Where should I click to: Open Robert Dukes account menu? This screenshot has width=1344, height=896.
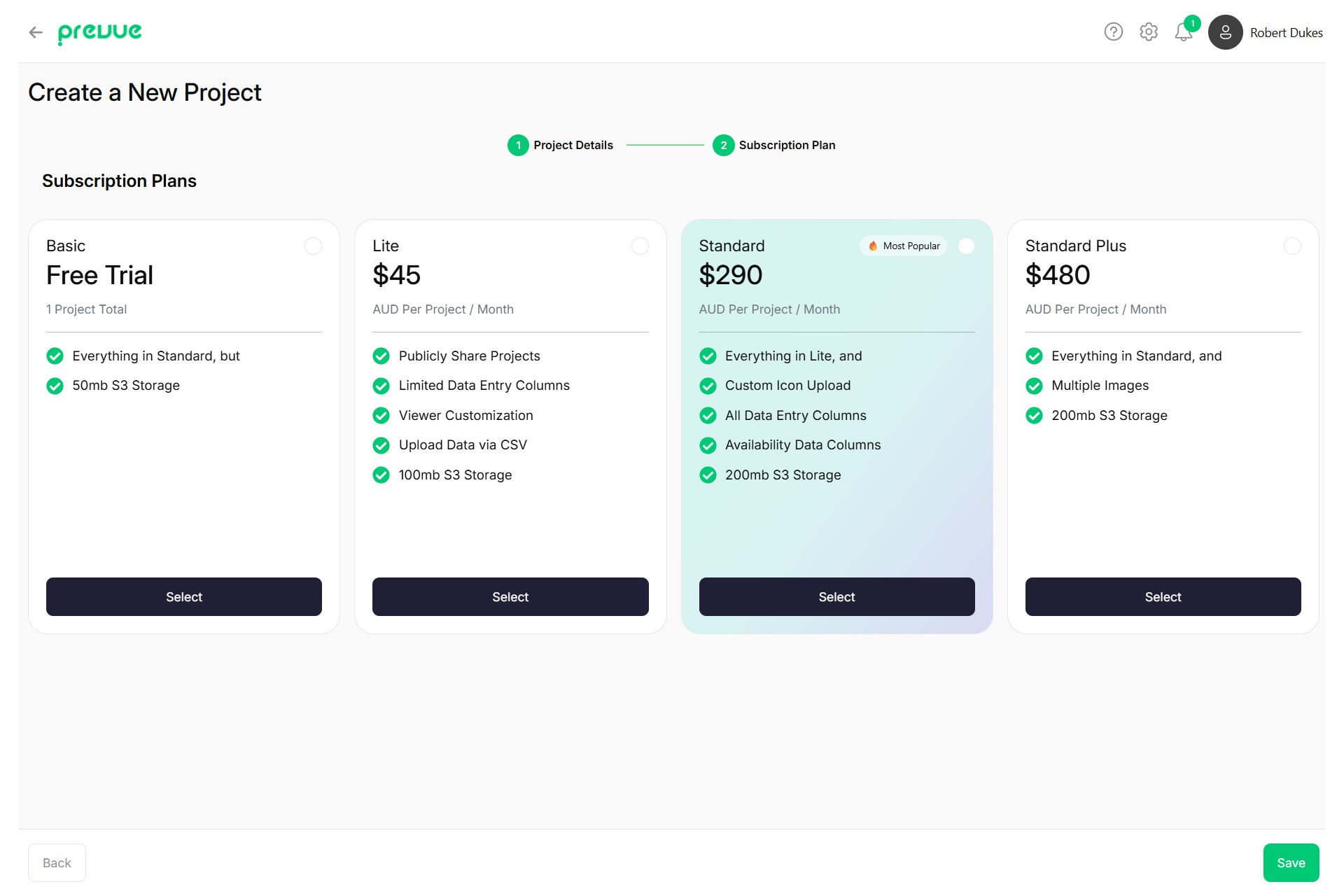(1286, 33)
